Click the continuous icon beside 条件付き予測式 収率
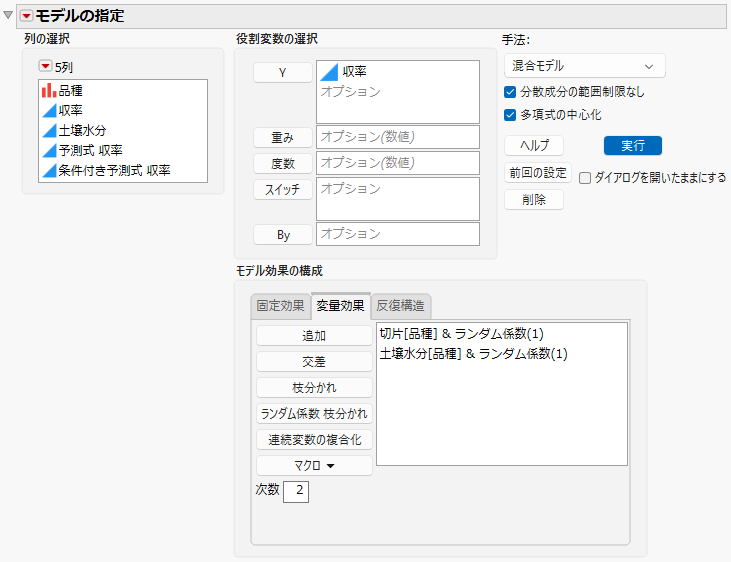 (49, 170)
